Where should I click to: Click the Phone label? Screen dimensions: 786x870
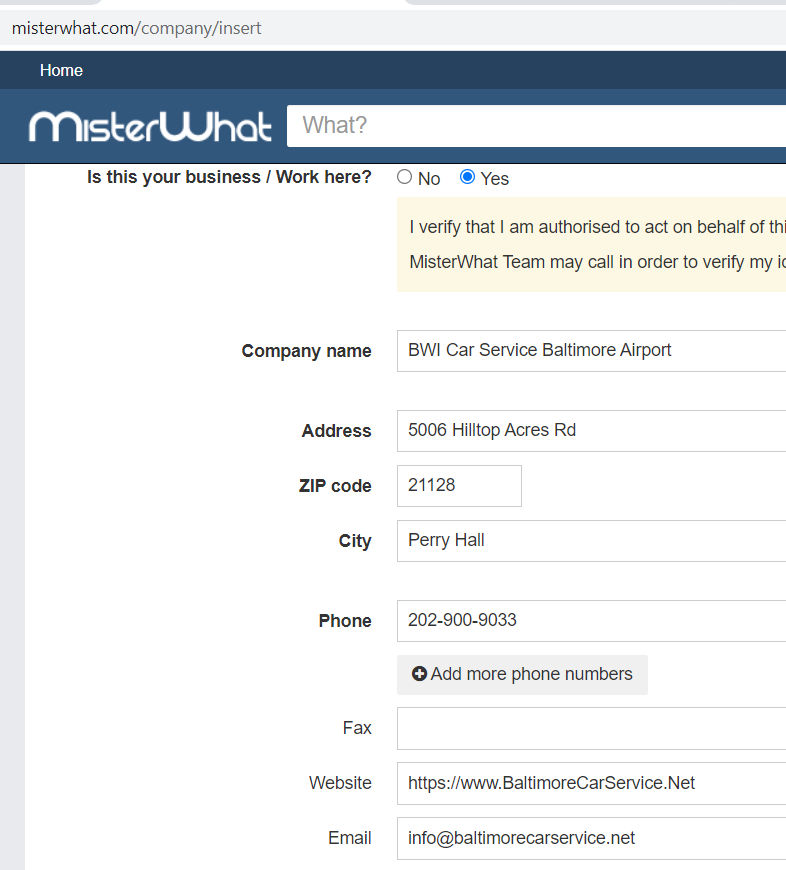[x=345, y=621]
